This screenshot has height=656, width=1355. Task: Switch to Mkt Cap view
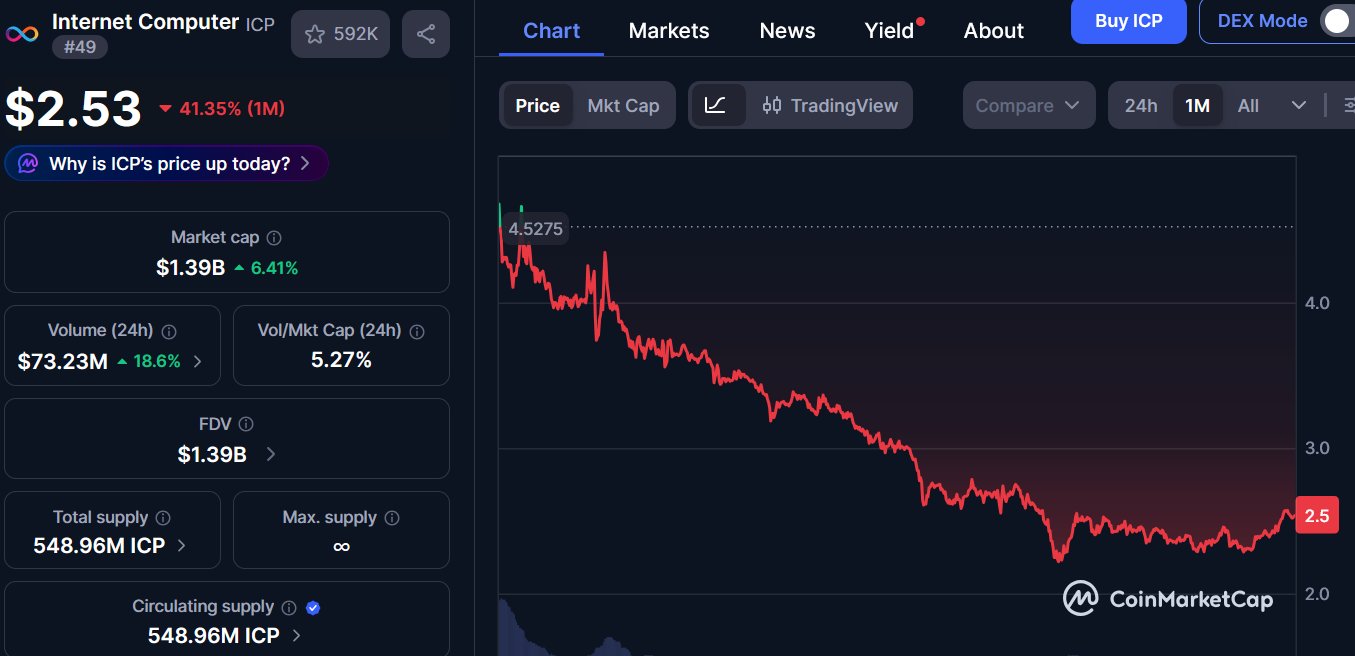coord(623,105)
